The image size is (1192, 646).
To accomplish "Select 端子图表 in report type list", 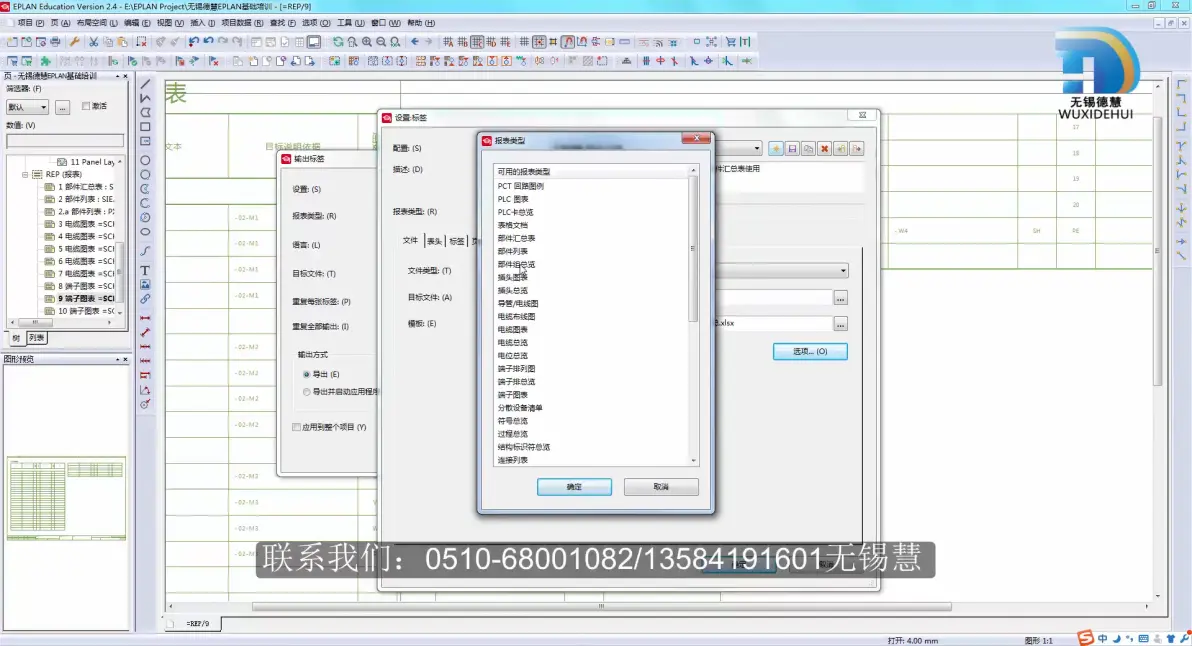I will 512,395.
